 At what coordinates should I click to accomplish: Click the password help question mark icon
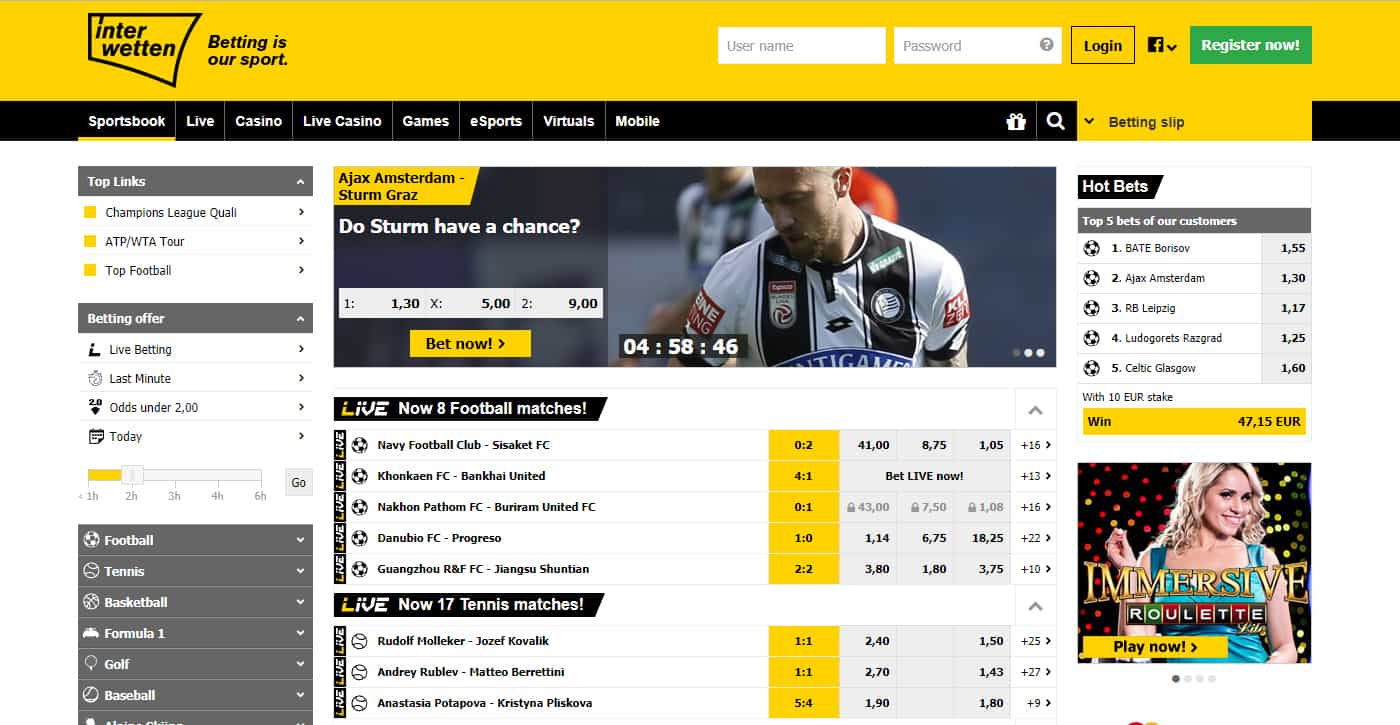coord(1046,45)
